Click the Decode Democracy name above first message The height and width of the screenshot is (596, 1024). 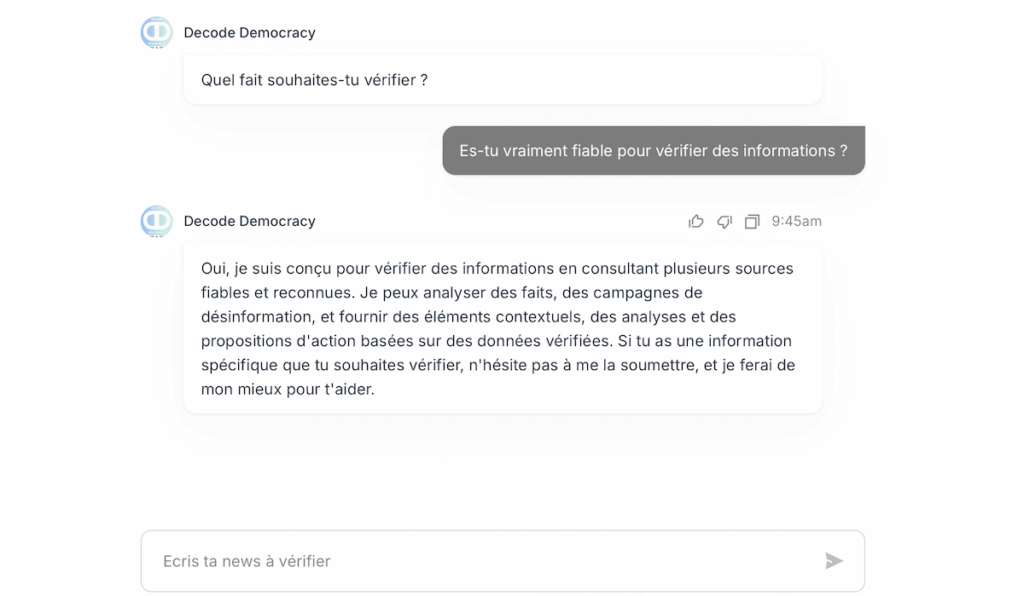pos(249,33)
